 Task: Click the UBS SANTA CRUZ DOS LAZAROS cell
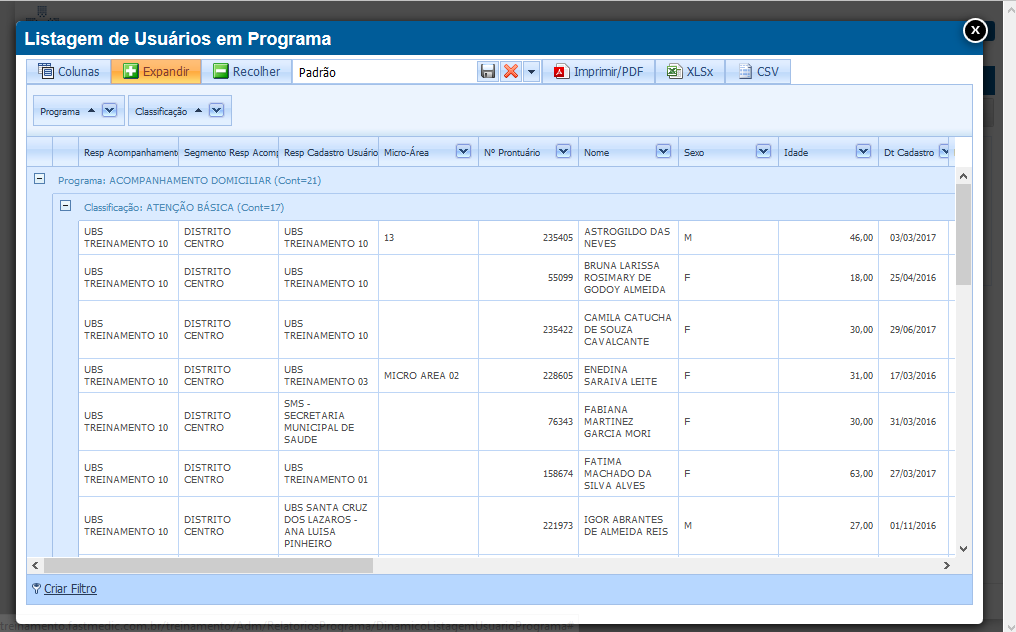click(x=329, y=526)
